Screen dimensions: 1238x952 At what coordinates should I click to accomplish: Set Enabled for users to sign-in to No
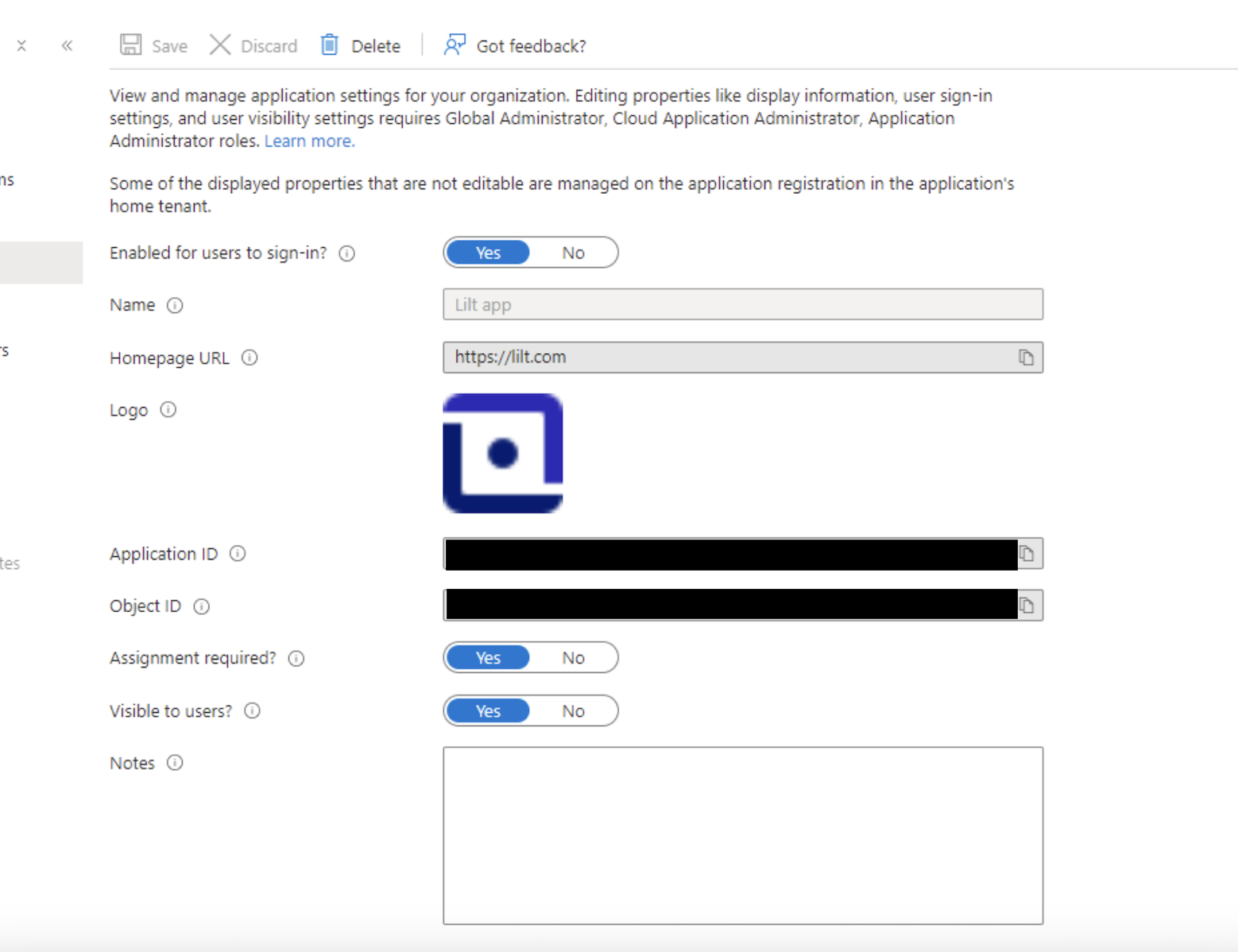[x=573, y=253]
